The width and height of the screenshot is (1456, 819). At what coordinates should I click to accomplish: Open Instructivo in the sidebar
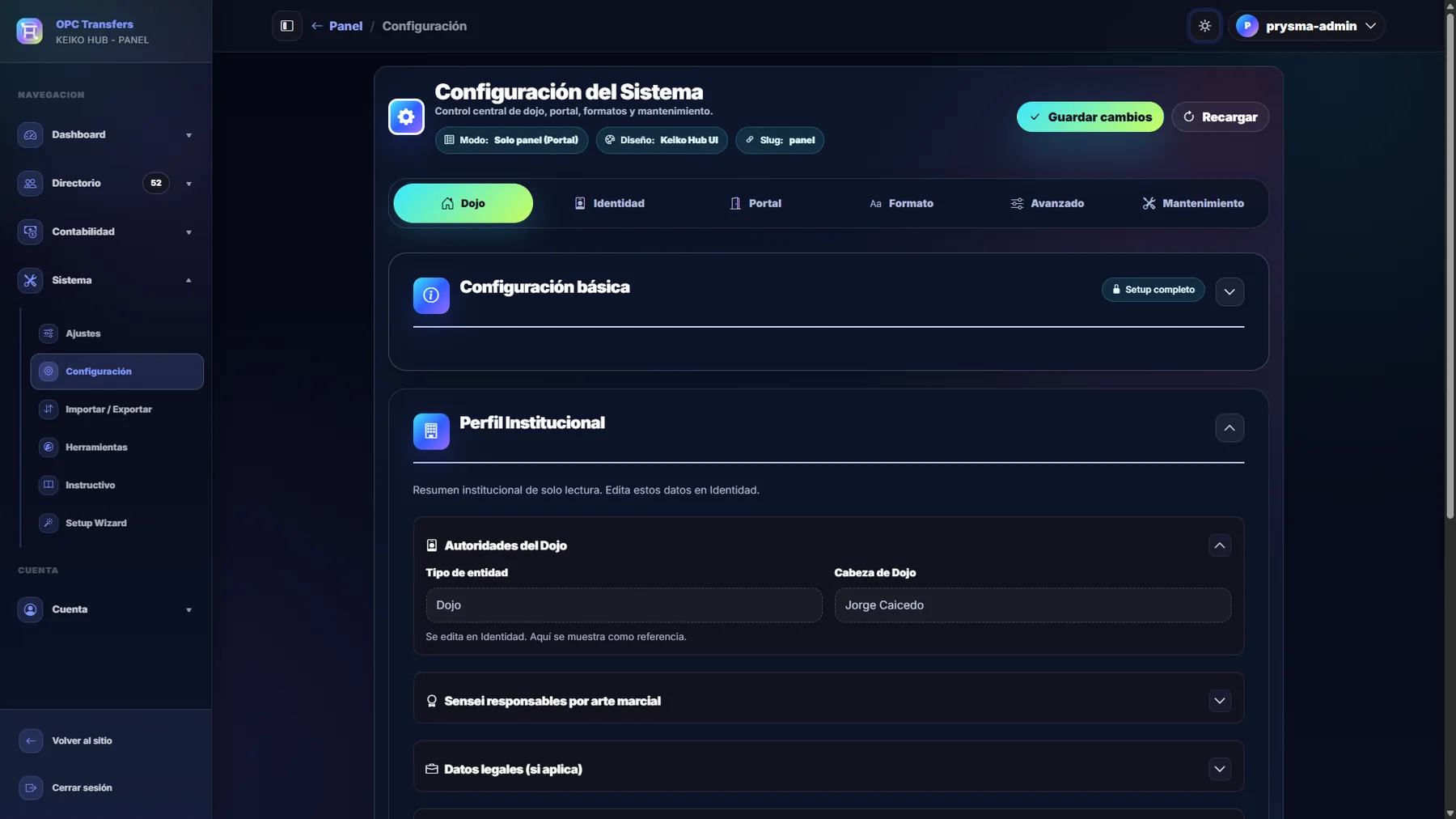click(x=116, y=486)
